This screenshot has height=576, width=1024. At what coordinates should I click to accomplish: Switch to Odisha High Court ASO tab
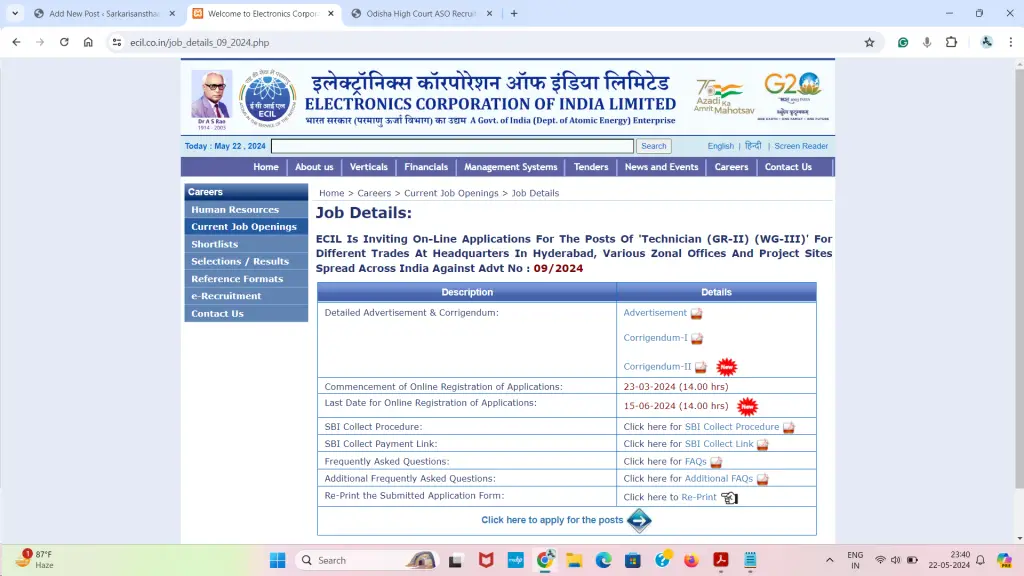(x=421, y=13)
